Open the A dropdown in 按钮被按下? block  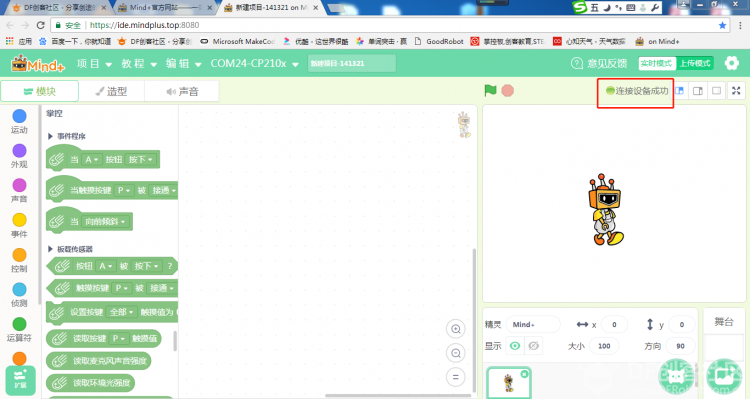[105, 266]
